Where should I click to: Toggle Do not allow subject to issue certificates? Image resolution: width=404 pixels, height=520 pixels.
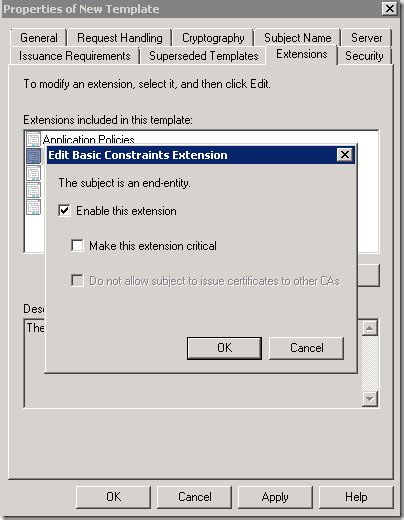click(77, 281)
